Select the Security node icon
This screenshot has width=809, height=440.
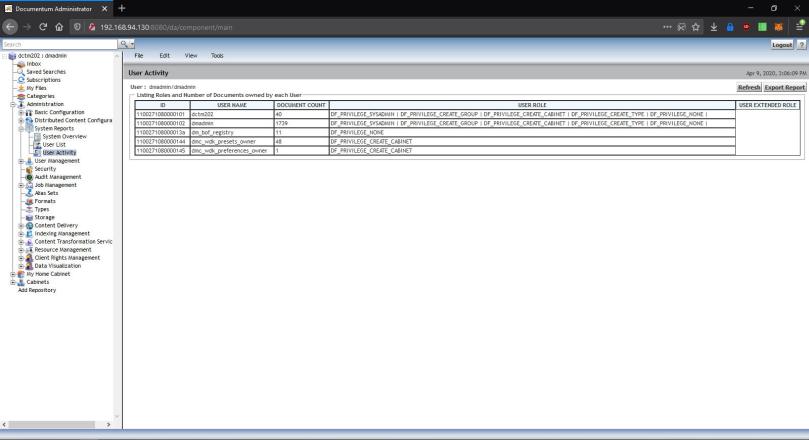(x=28, y=169)
